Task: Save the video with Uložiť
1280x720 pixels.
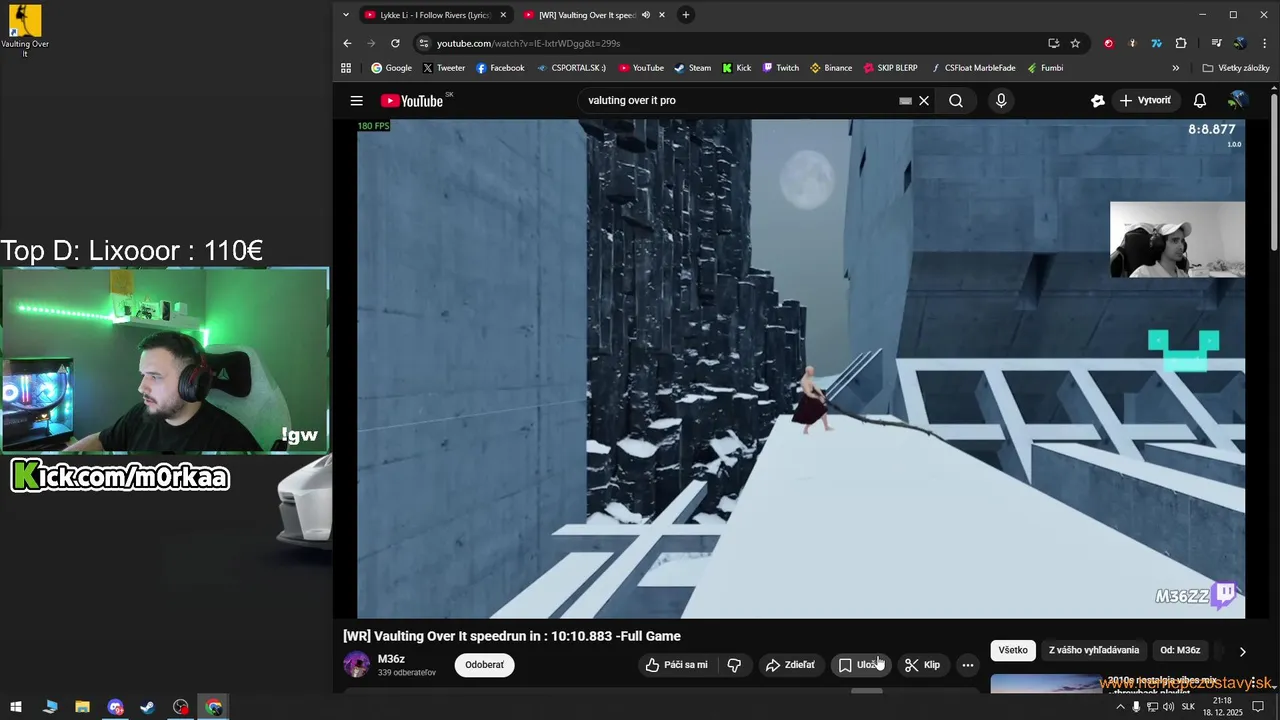Action: [861, 665]
